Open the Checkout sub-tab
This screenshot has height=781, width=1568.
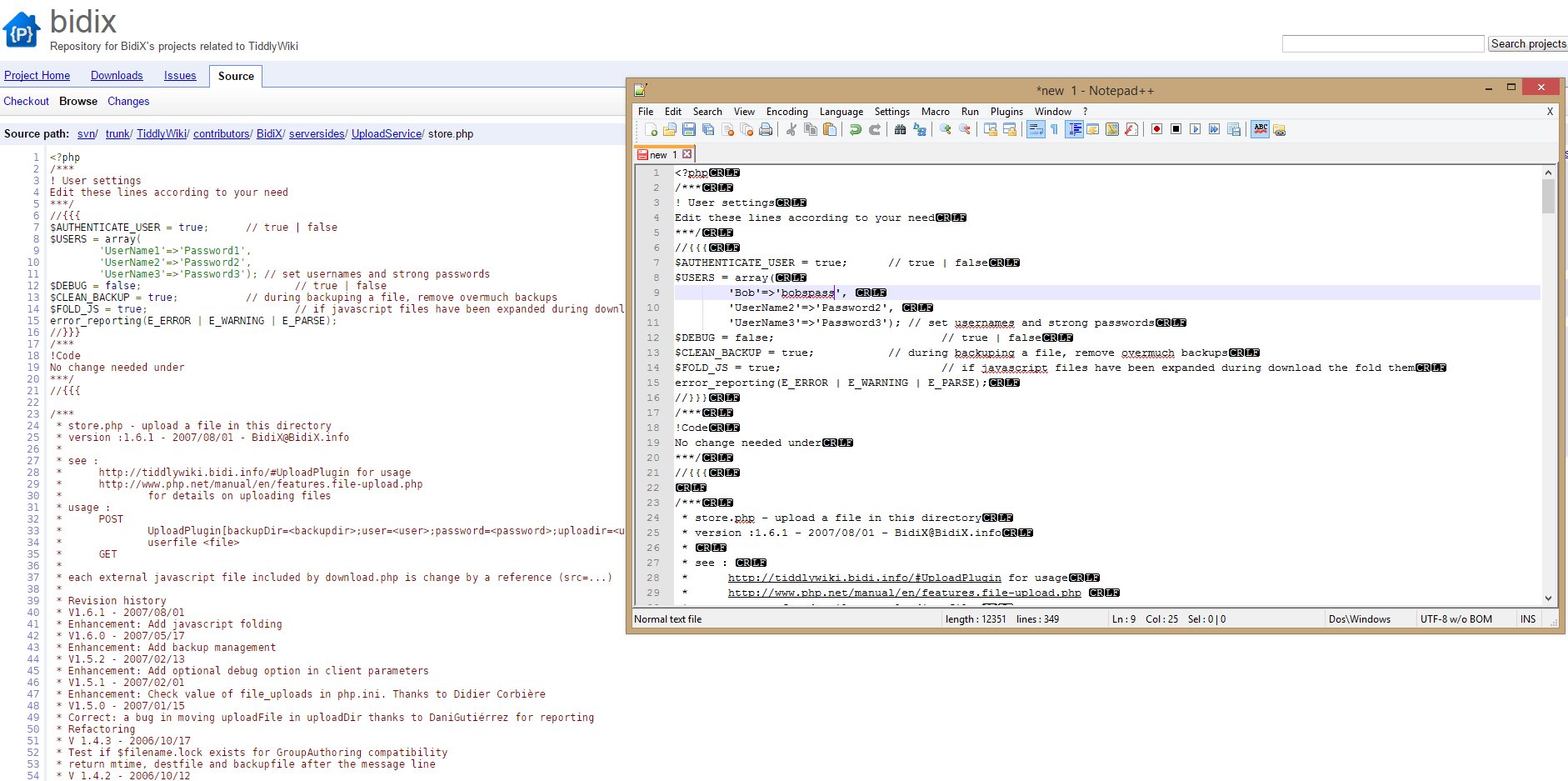pos(26,101)
